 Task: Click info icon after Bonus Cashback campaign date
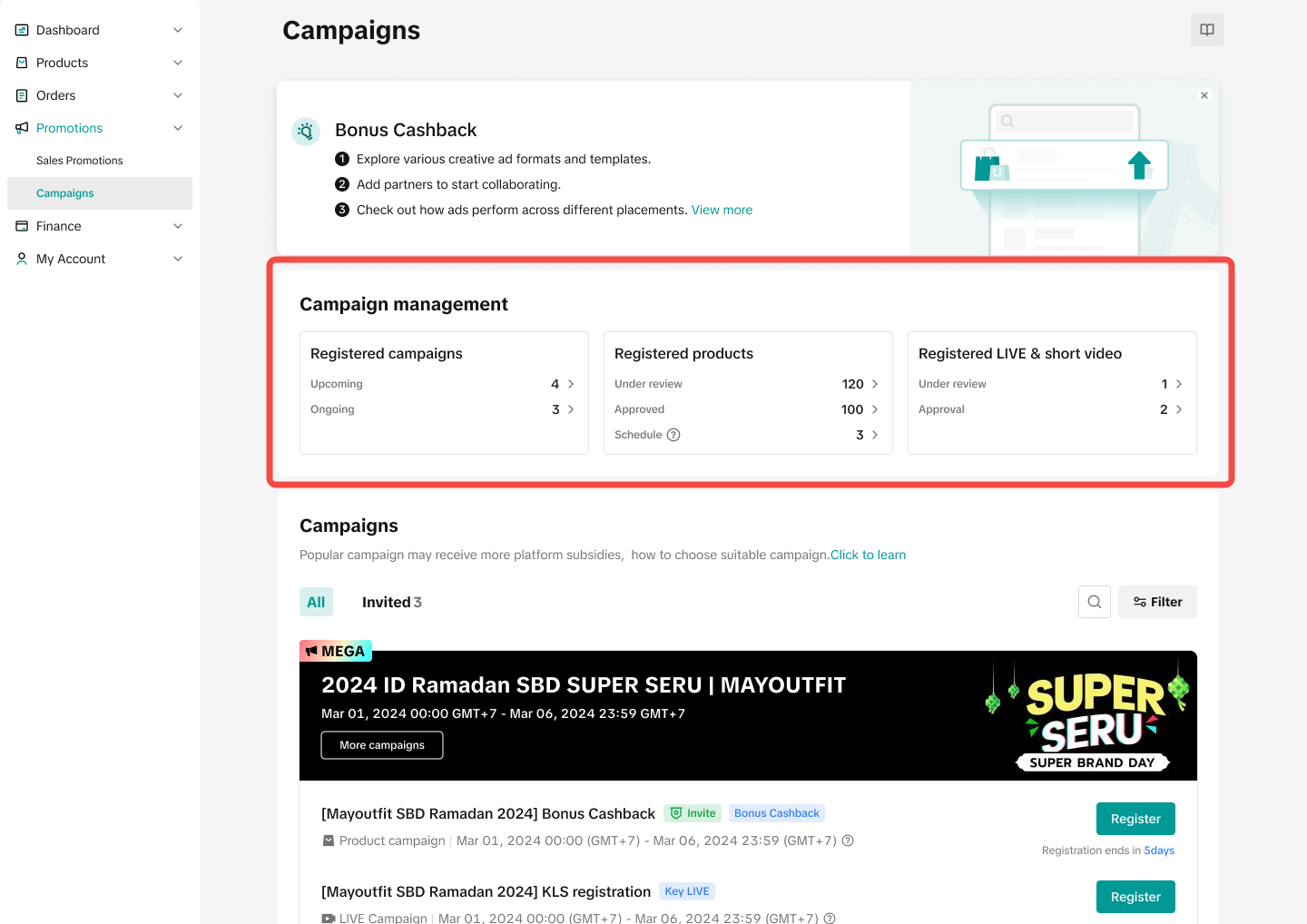pyautogui.click(x=848, y=840)
